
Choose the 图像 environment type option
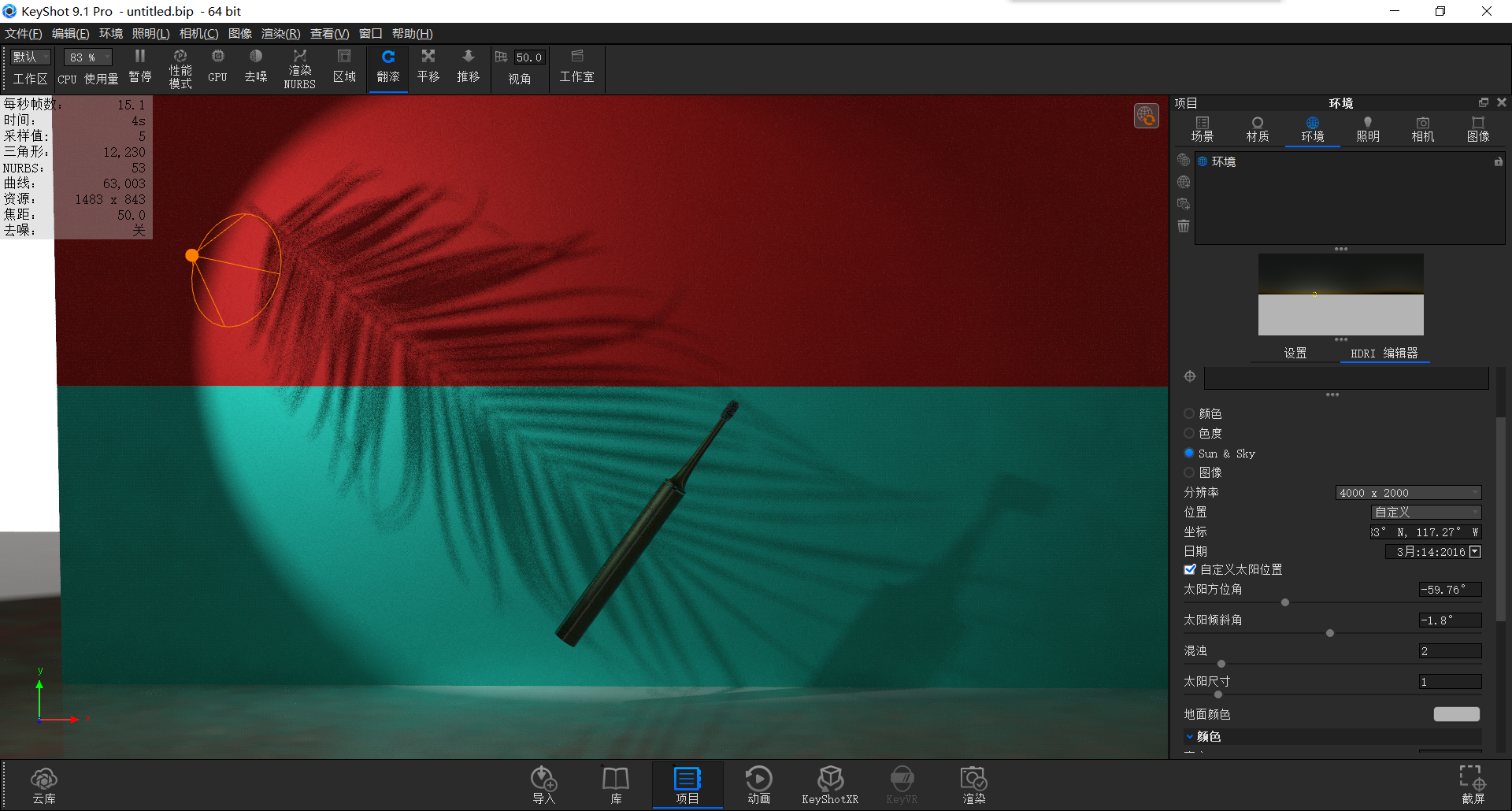point(1189,472)
